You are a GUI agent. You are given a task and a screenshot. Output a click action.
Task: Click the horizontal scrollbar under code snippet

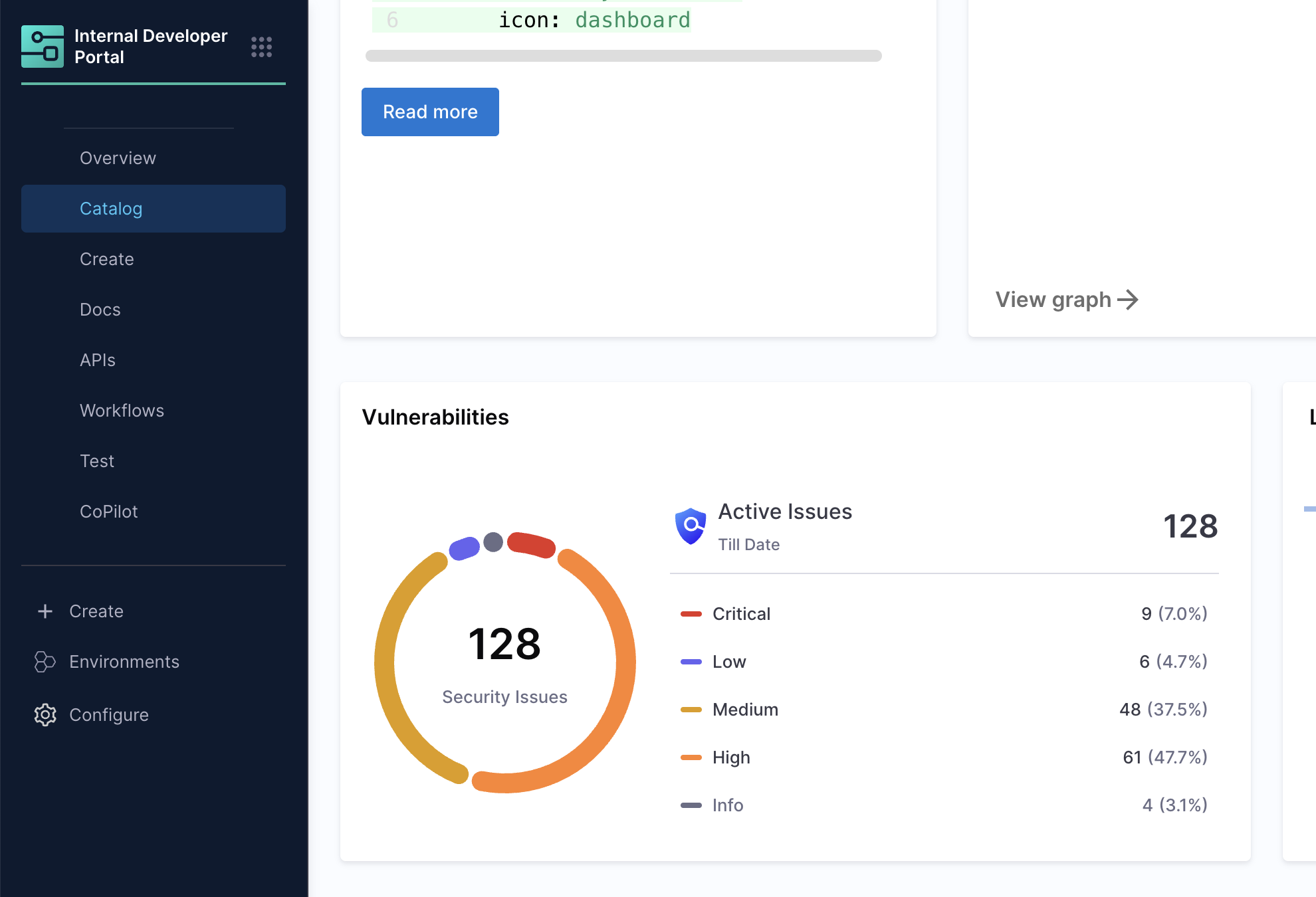(623, 56)
